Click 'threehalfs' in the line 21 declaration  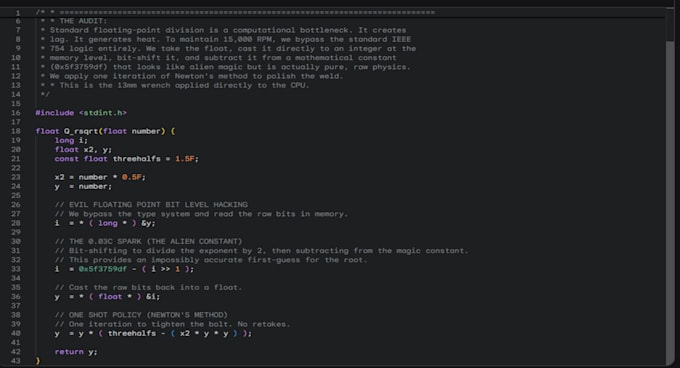137,159
